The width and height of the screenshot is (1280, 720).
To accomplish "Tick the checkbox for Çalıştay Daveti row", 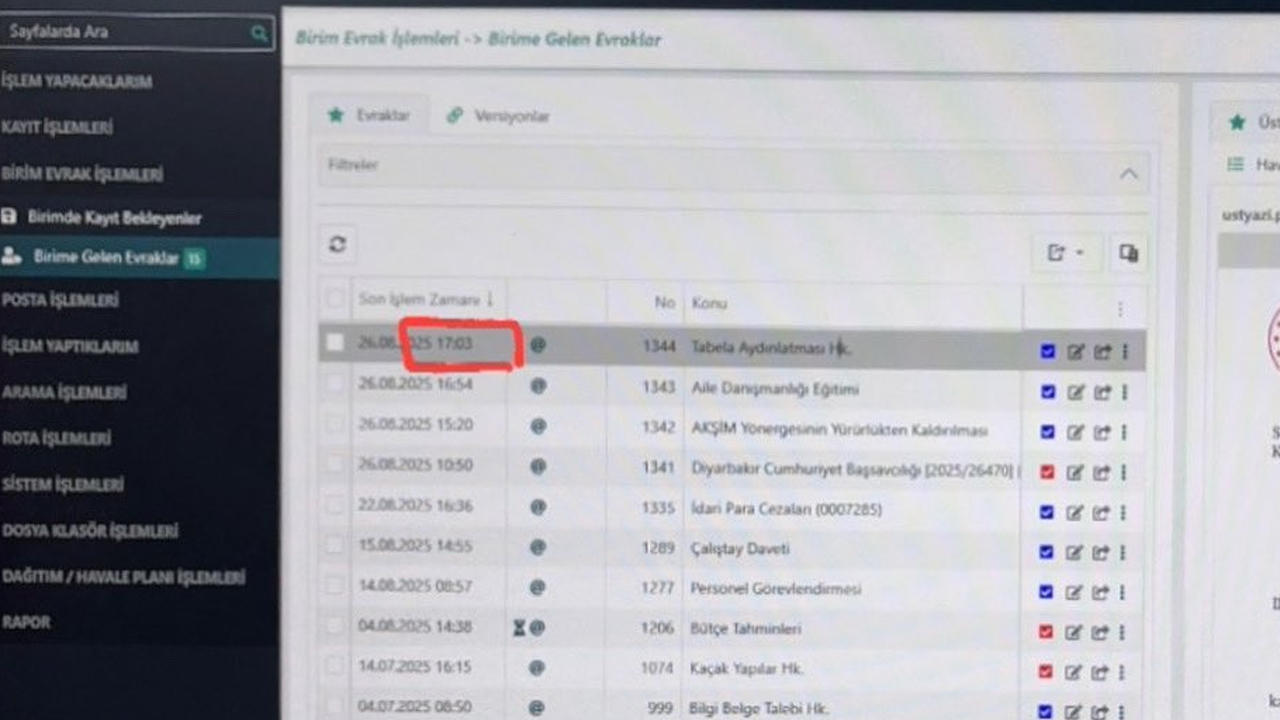I will coord(335,545).
